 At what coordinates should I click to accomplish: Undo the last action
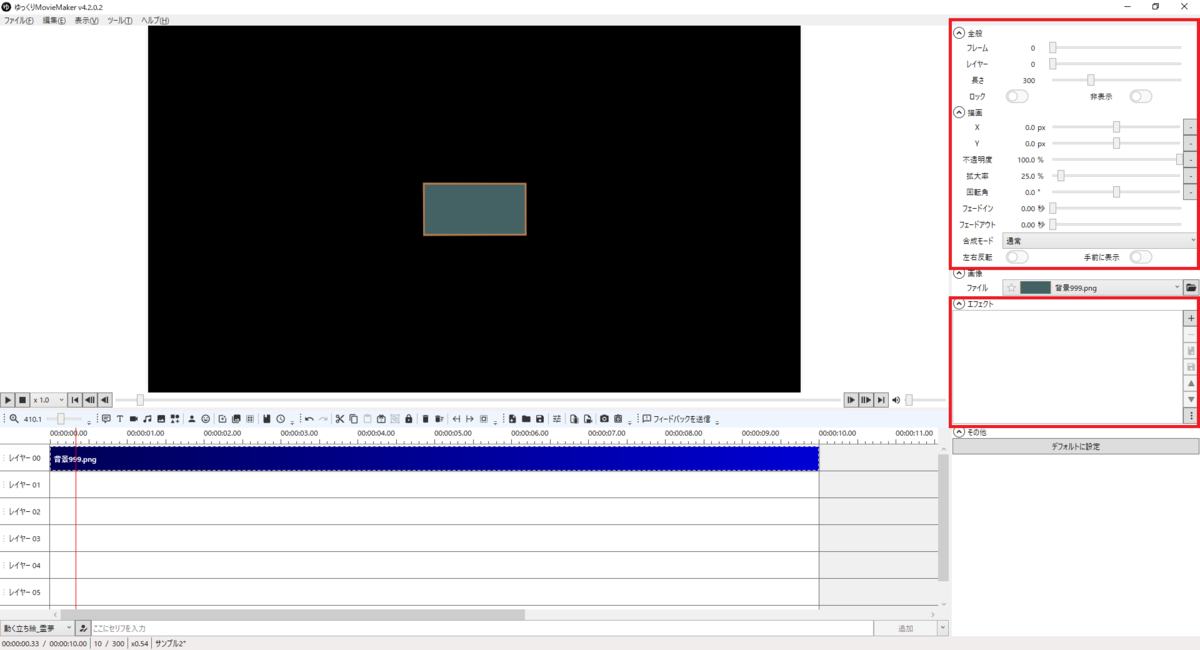(309, 419)
